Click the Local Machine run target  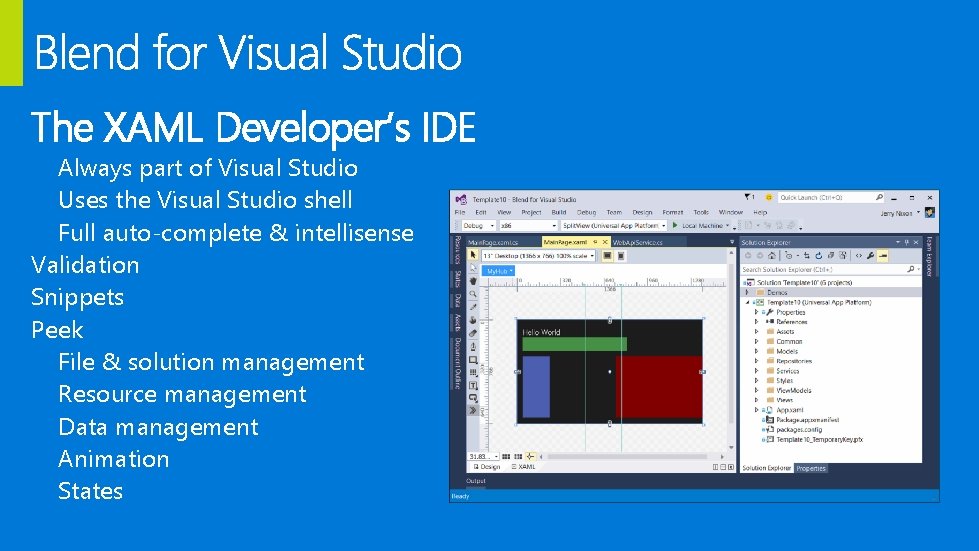pyautogui.click(x=702, y=225)
